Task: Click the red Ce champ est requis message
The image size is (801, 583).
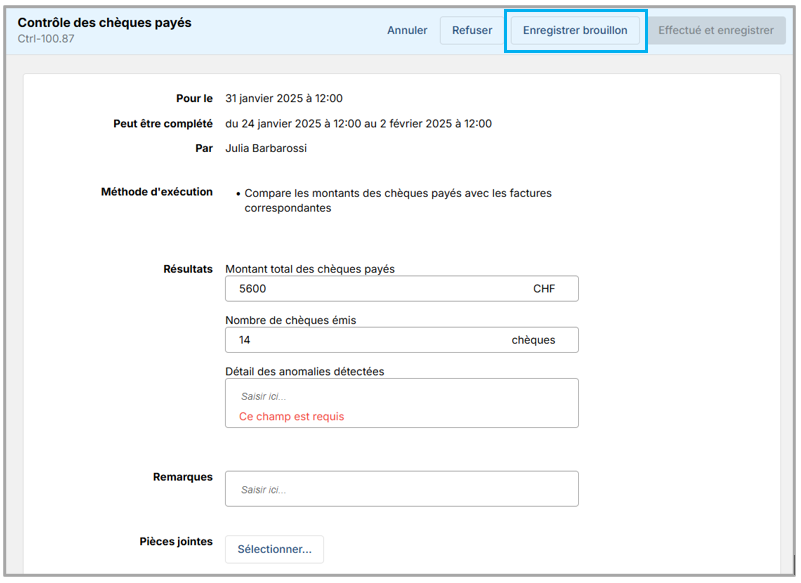Action: 291,416
